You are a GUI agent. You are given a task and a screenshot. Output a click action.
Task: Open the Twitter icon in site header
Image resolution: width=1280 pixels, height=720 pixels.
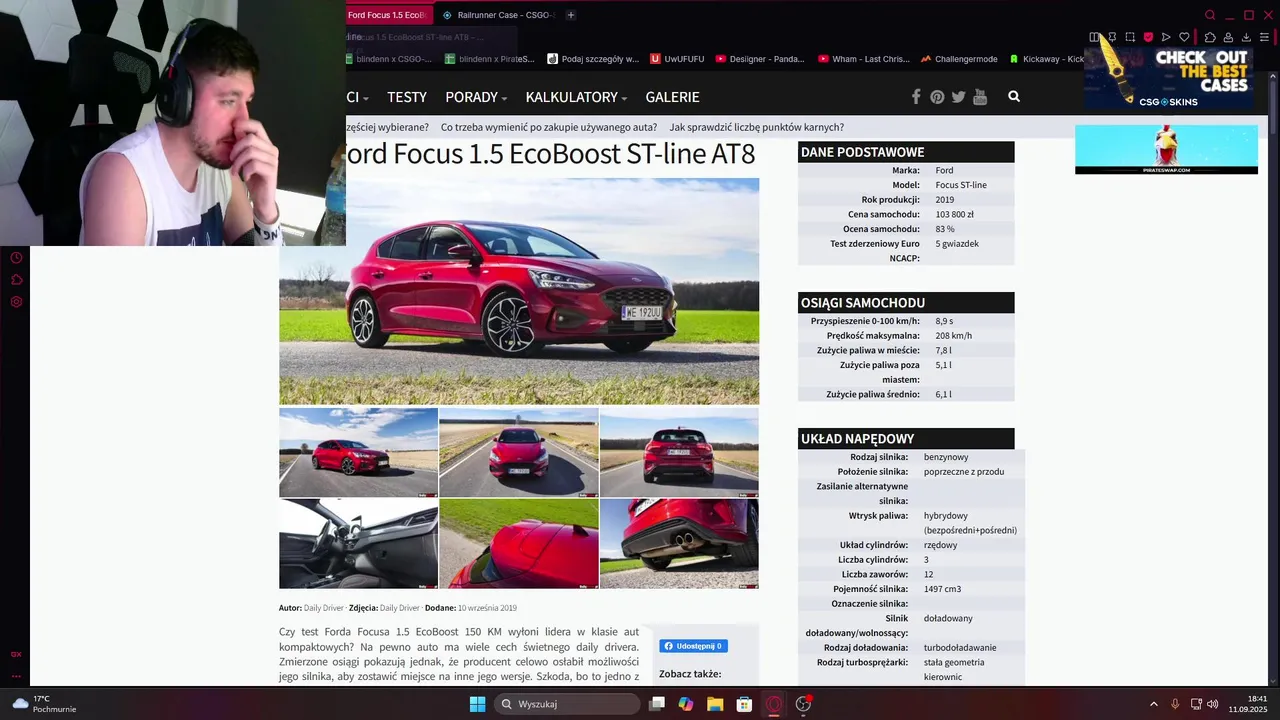click(958, 97)
